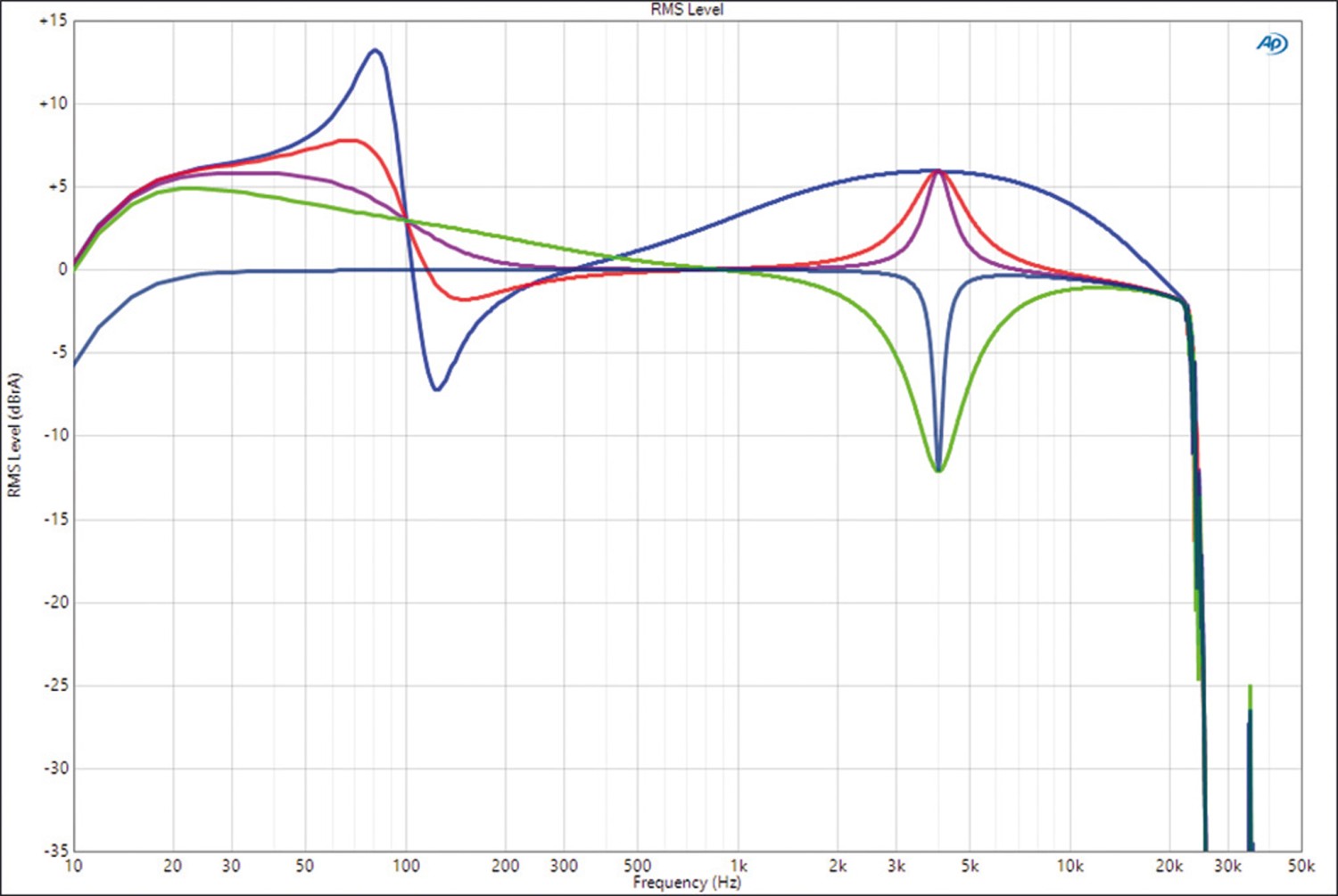Click the '1k' frequency axis label

point(739,866)
